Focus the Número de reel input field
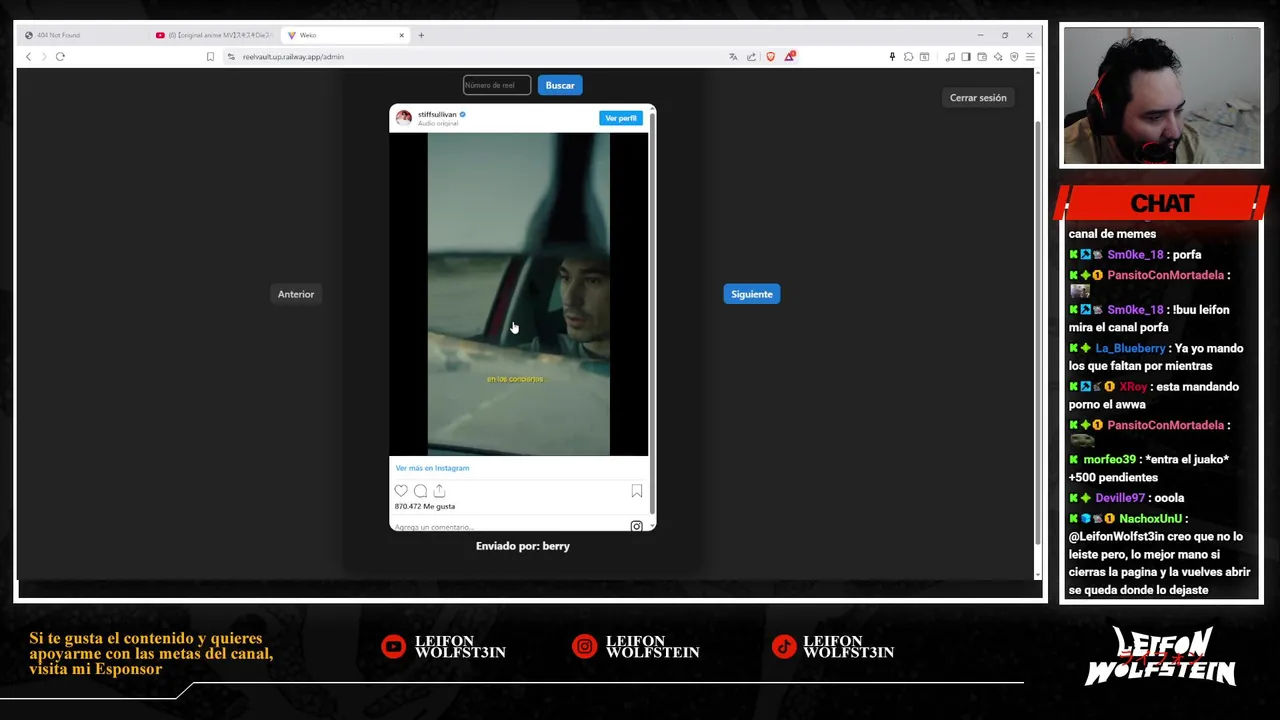This screenshot has width=1280, height=720. point(497,85)
